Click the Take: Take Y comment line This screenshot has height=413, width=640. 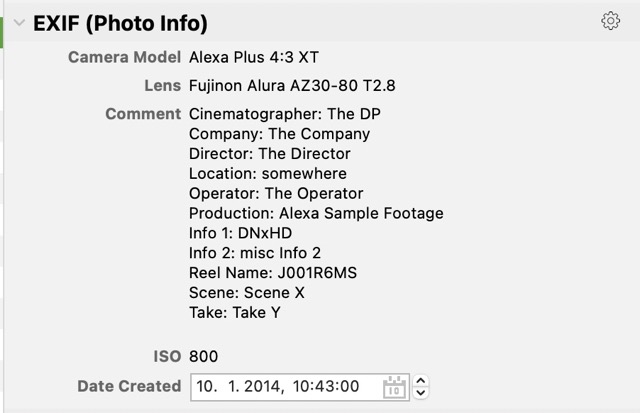[233, 313]
